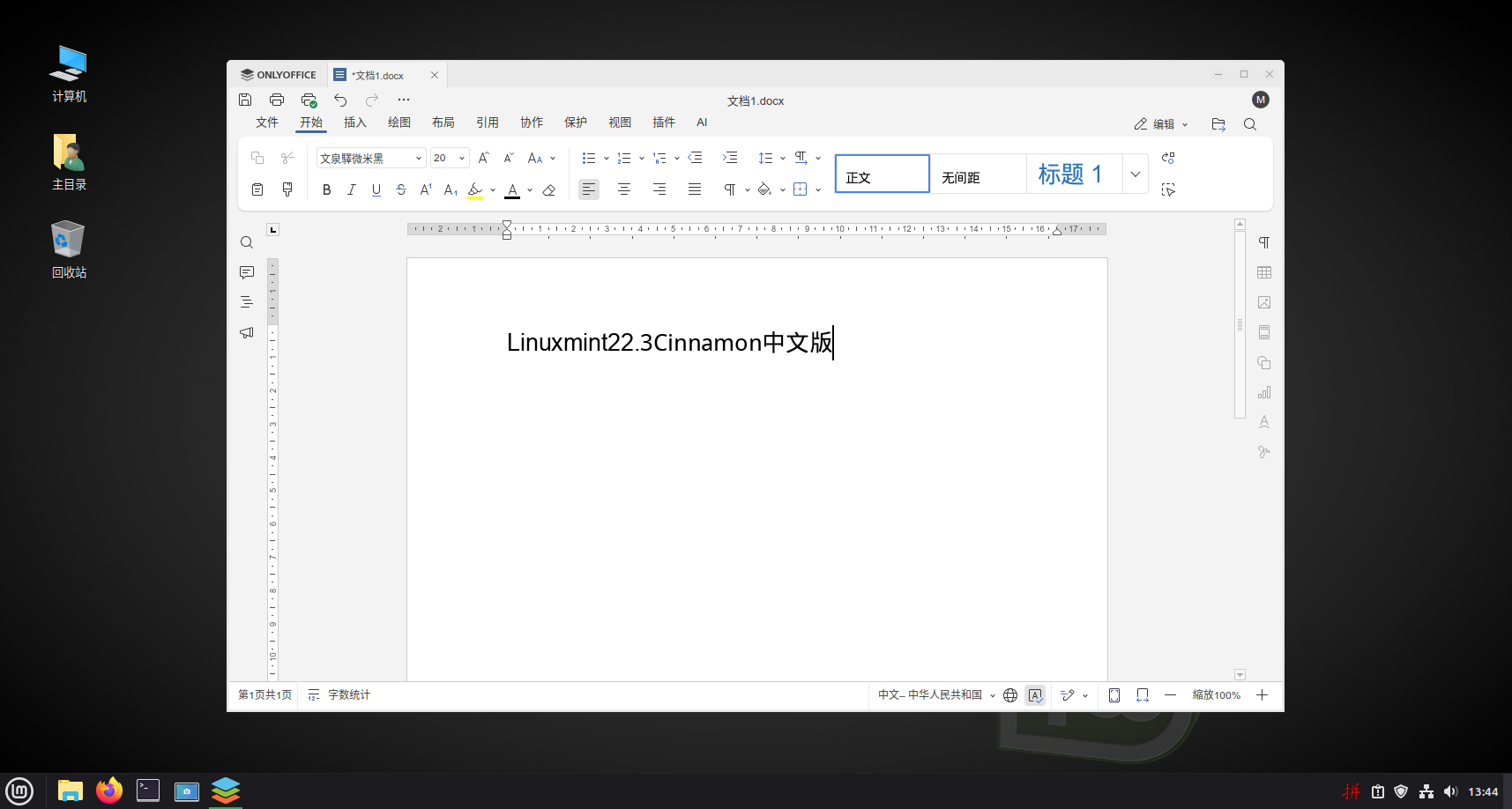Open the Comments panel in left sidebar
This screenshot has width=1512, height=809.
[x=247, y=272]
